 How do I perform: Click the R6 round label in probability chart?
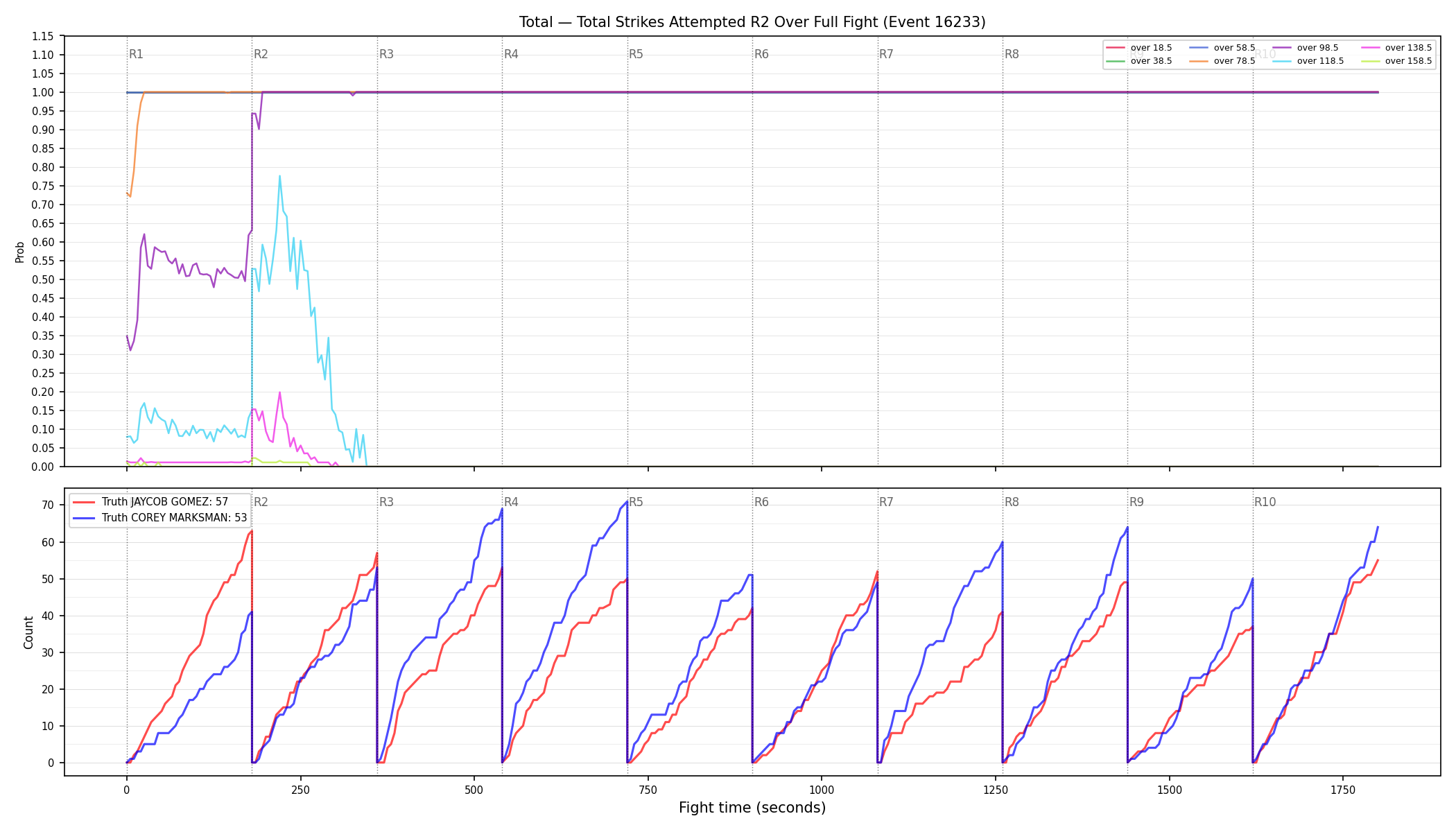pyautogui.click(x=761, y=54)
